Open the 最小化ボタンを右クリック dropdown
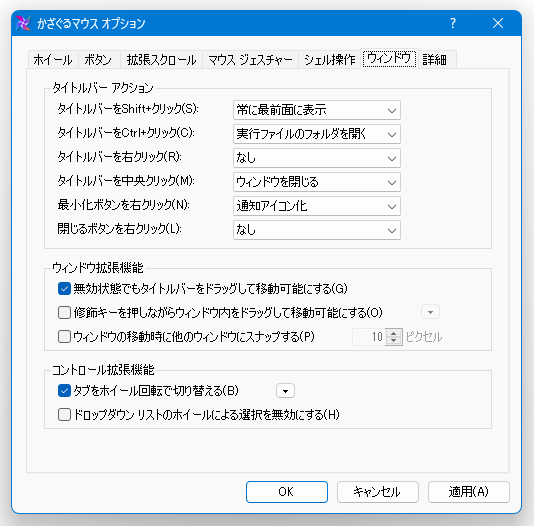 tap(317, 206)
